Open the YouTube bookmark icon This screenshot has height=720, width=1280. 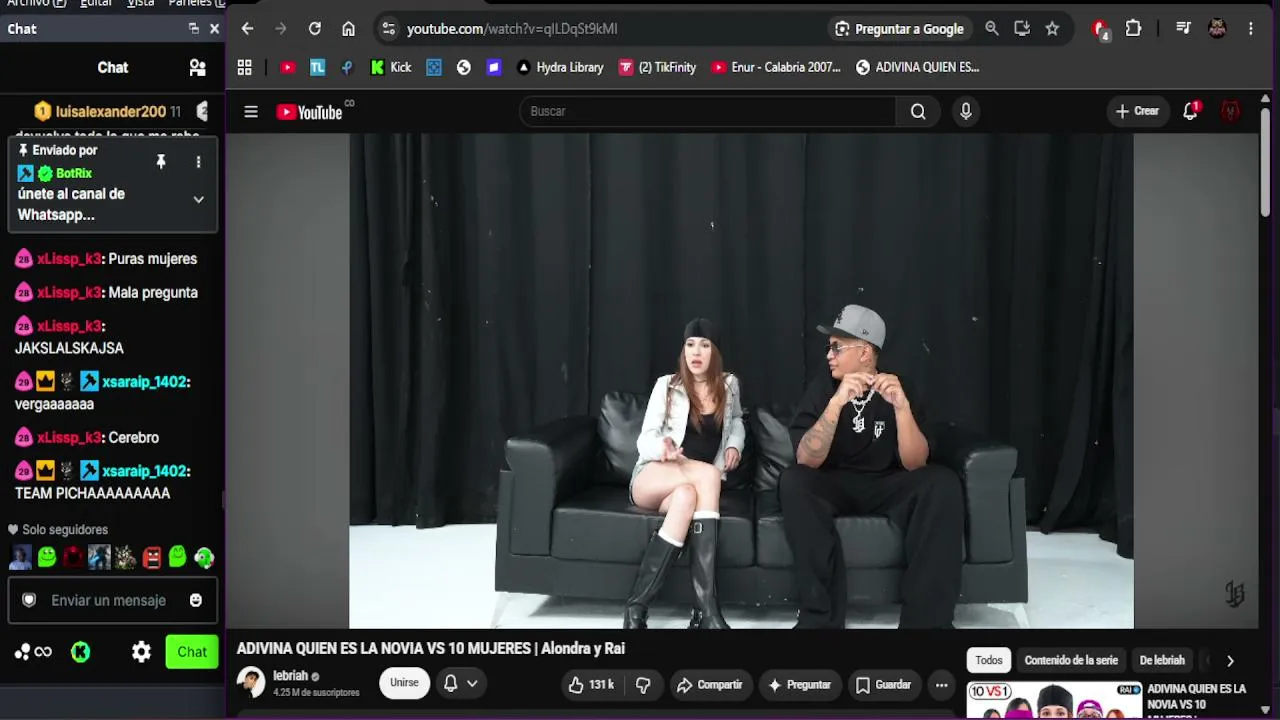coord(288,67)
